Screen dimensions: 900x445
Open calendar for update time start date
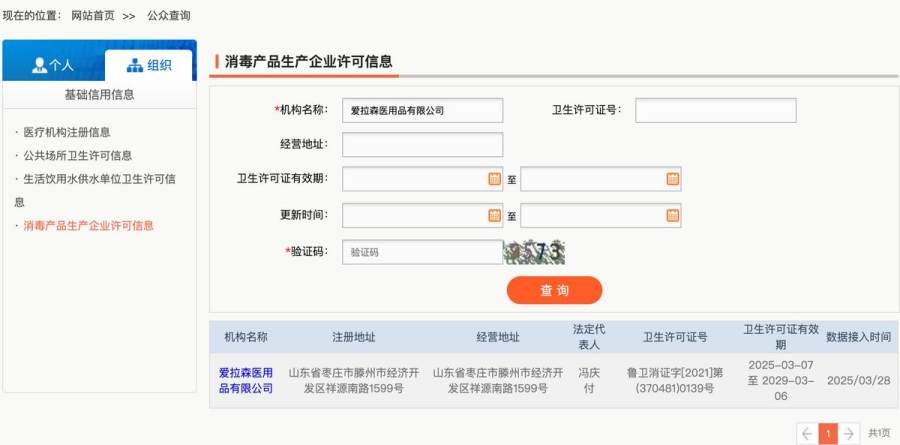494,215
